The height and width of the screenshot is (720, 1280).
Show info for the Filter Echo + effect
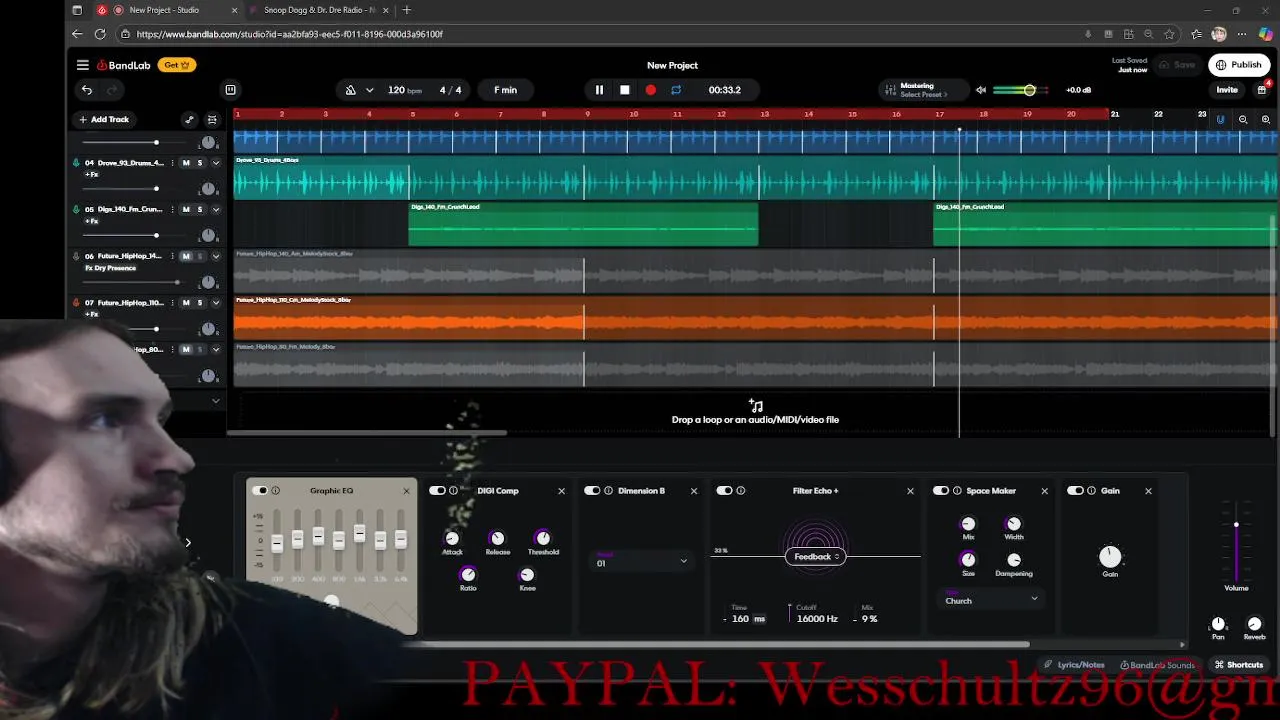point(741,491)
